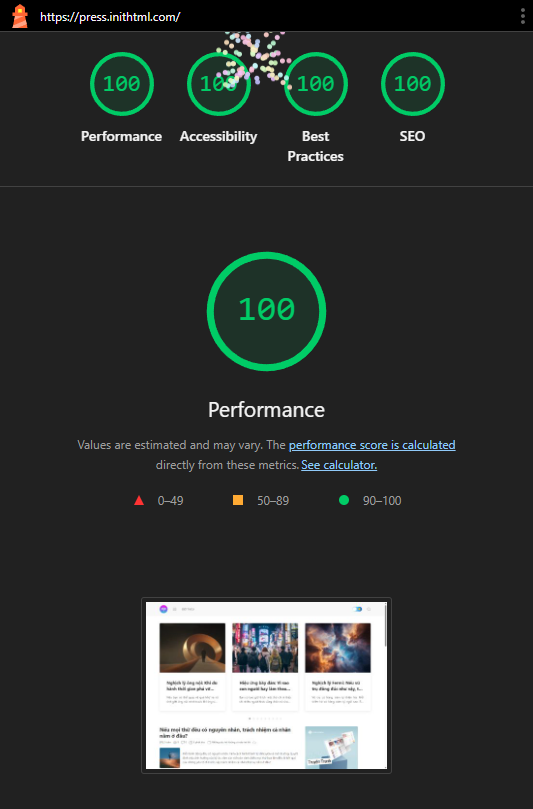Click the large central Performance gauge
This screenshot has height=809, width=533.
[266, 311]
